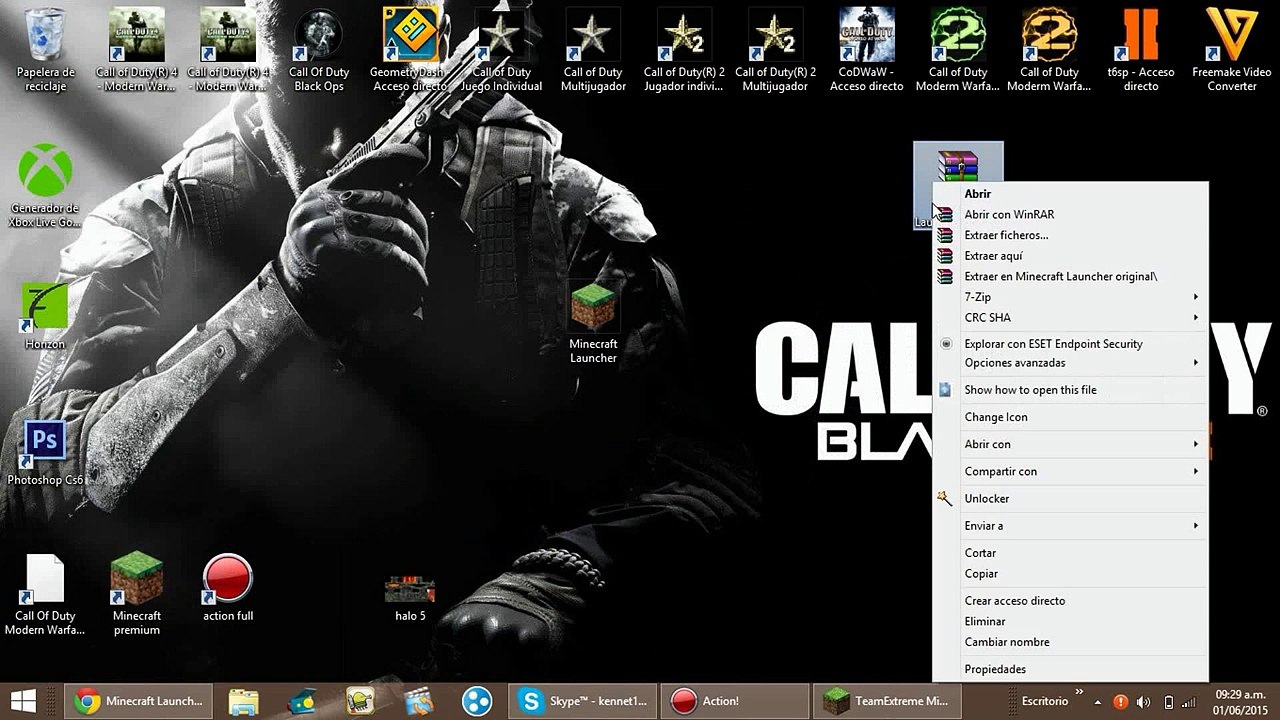
Task: Switch to TeamExtreme Mi... taskbar window
Action: tap(886, 701)
